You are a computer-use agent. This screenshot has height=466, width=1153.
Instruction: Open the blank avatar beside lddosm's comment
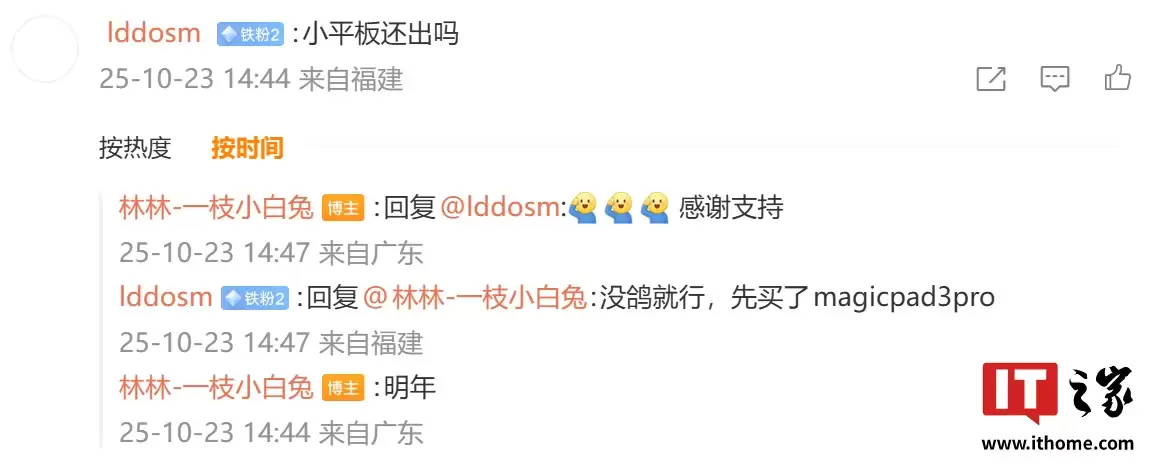[x=45, y=49]
